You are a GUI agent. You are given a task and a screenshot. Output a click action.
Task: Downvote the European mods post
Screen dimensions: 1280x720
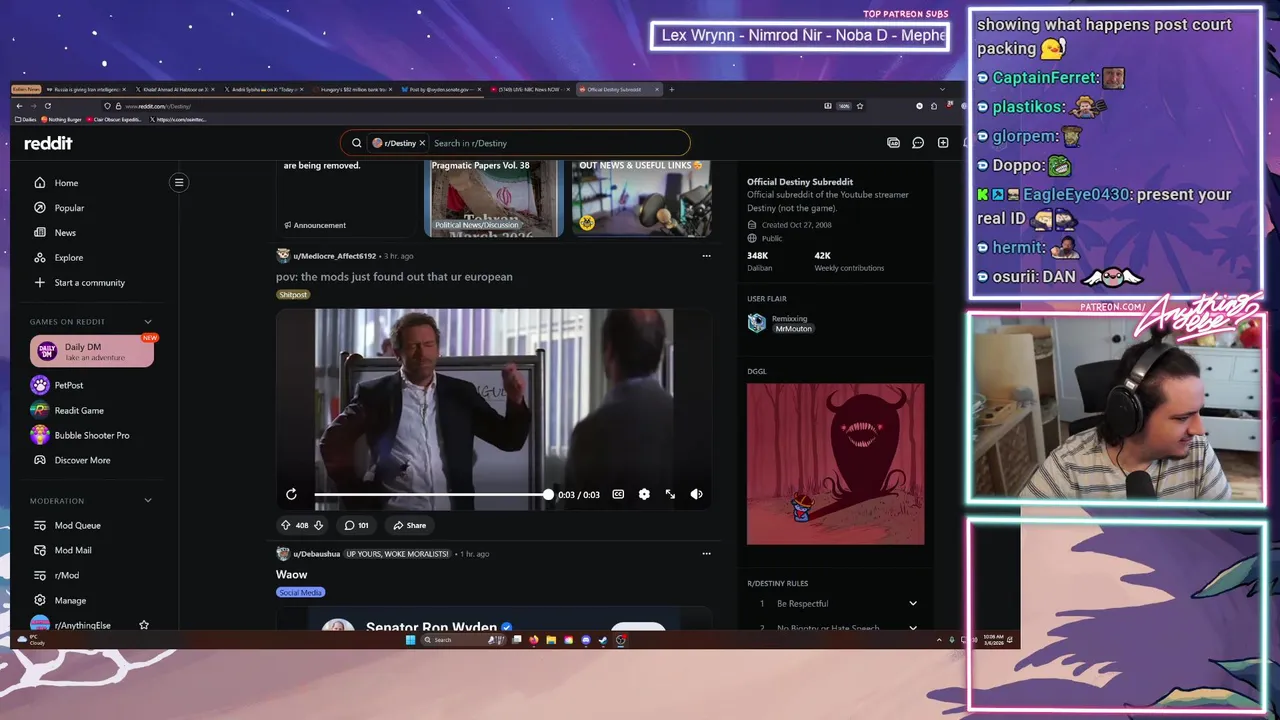[x=319, y=525]
